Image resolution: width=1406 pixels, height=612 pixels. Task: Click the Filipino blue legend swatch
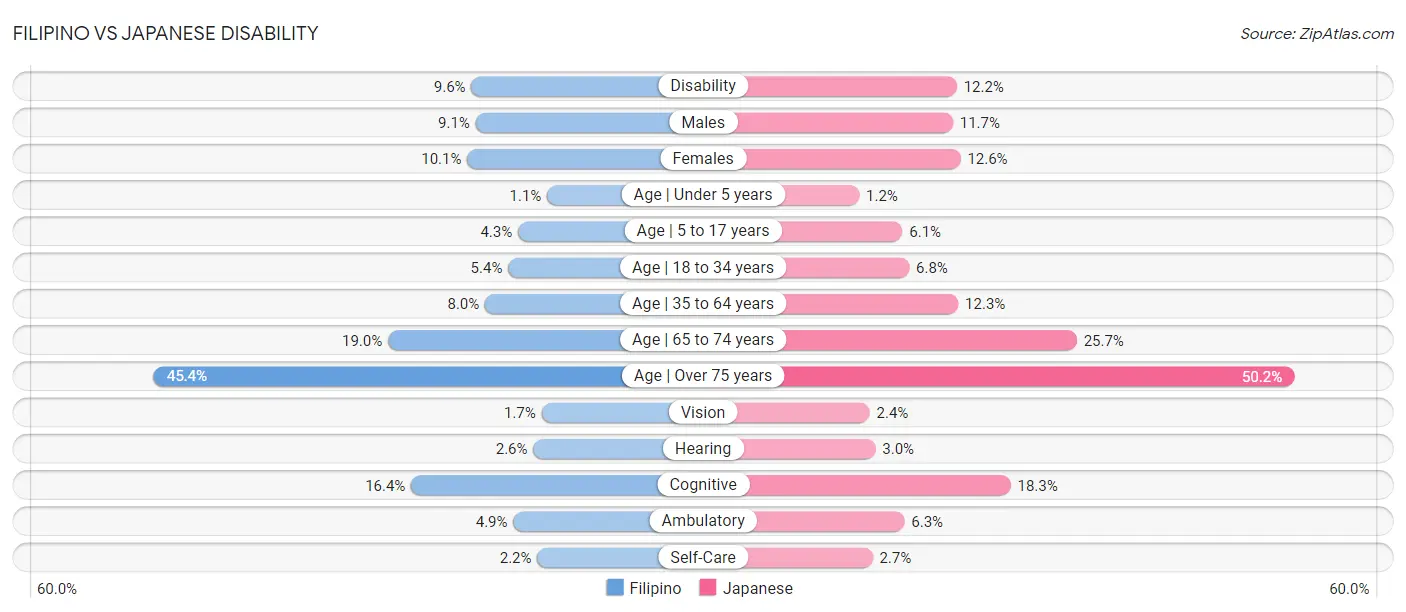point(615,588)
